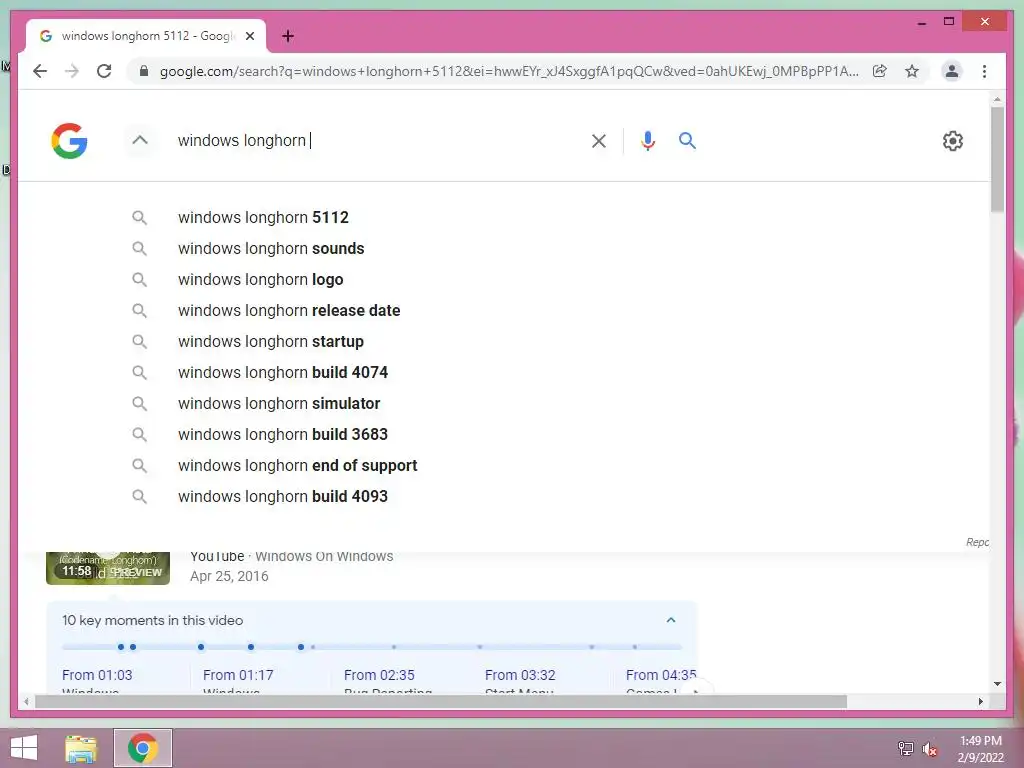Bookmark this page with the star icon
Screen dimensions: 1024x768
pos(912,71)
